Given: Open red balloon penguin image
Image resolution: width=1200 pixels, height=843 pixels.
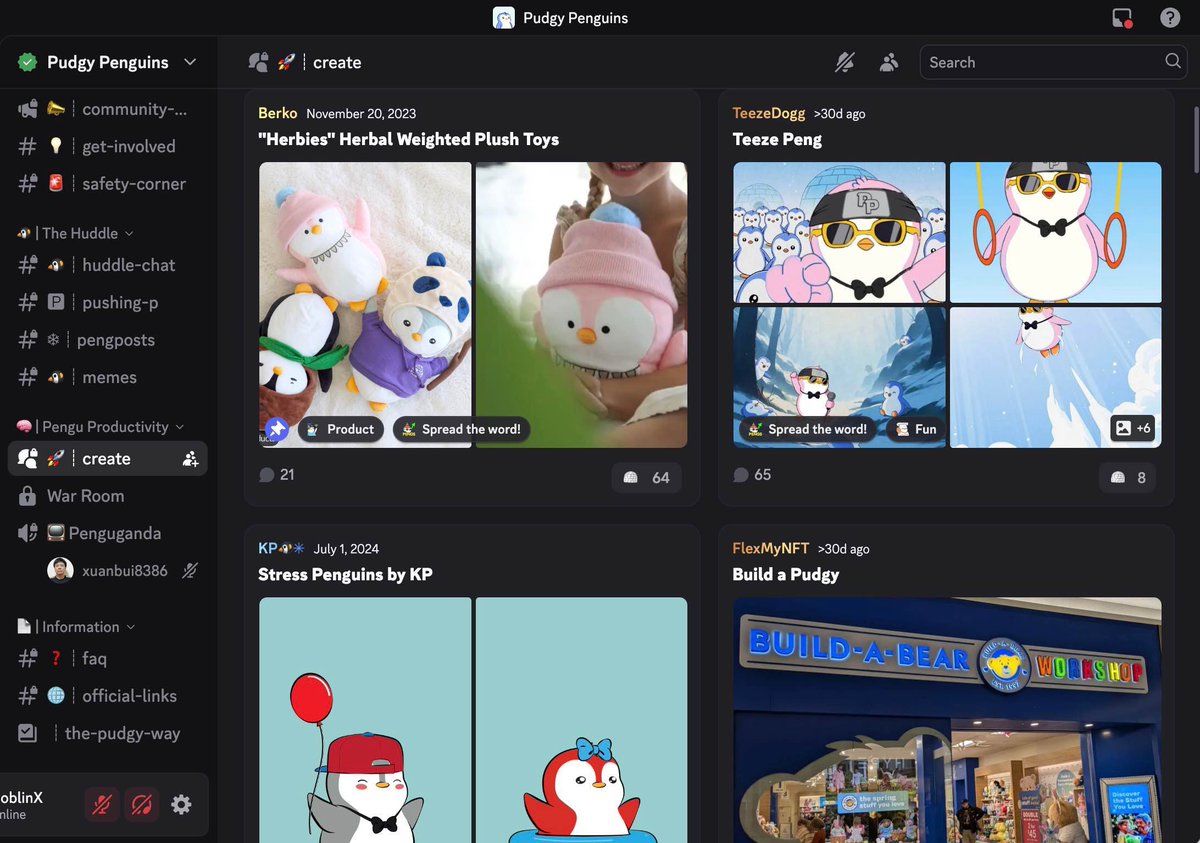Looking at the screenshot, I should coord(365,720).
